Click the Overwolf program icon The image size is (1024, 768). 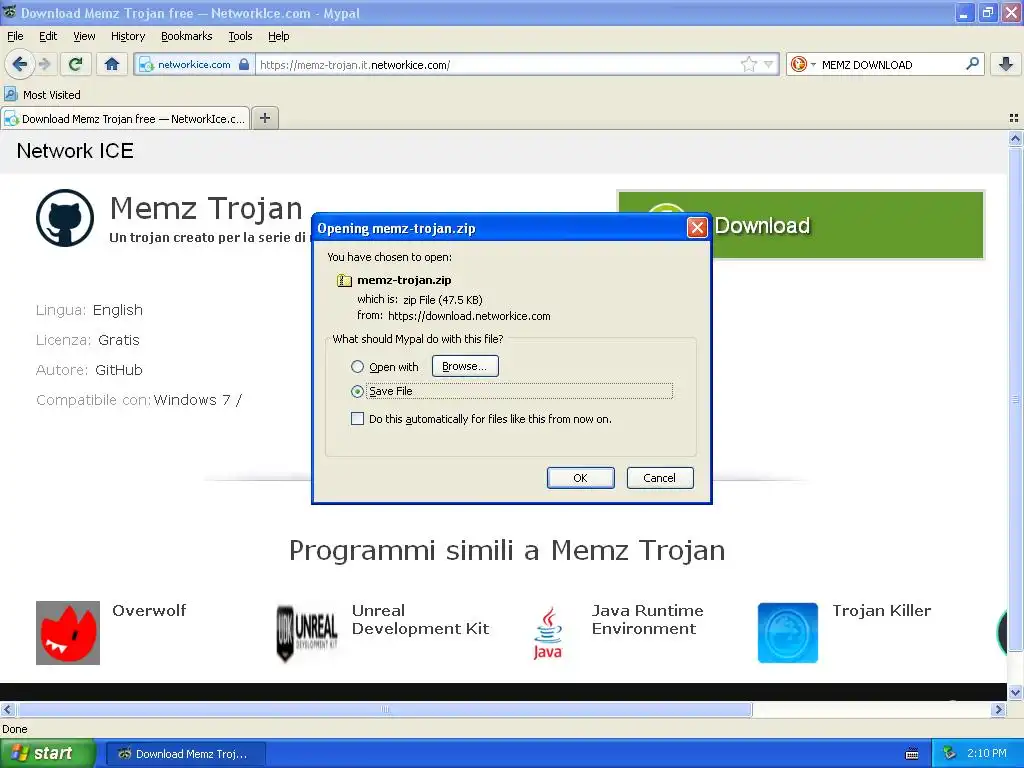[x=68, y=633]
